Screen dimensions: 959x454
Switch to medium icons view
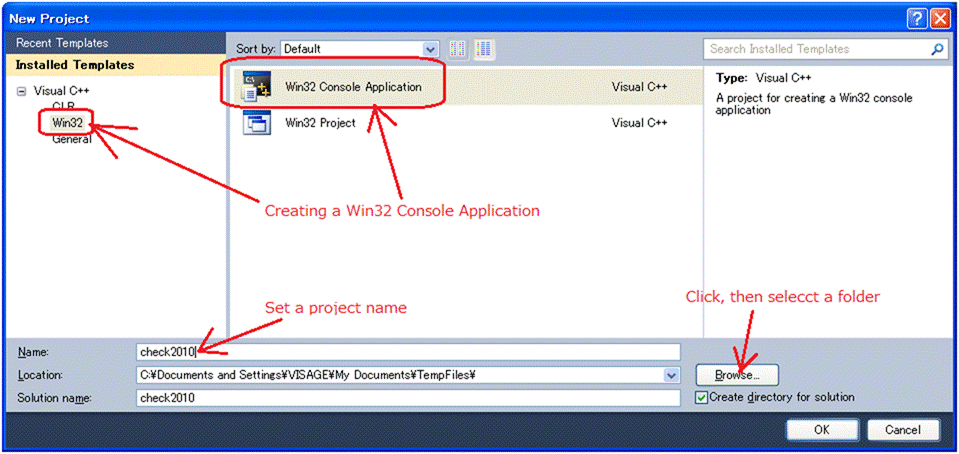tap(484, 49)
